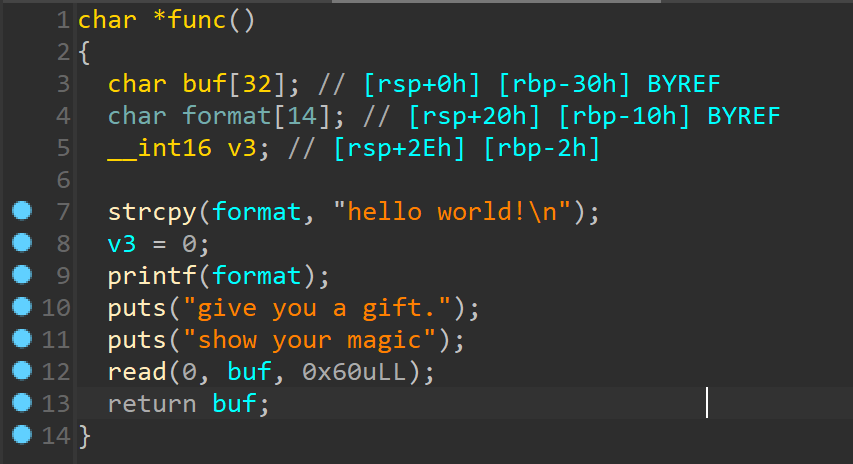Toggle breakpoint dot on line 8

pos(22,243)
